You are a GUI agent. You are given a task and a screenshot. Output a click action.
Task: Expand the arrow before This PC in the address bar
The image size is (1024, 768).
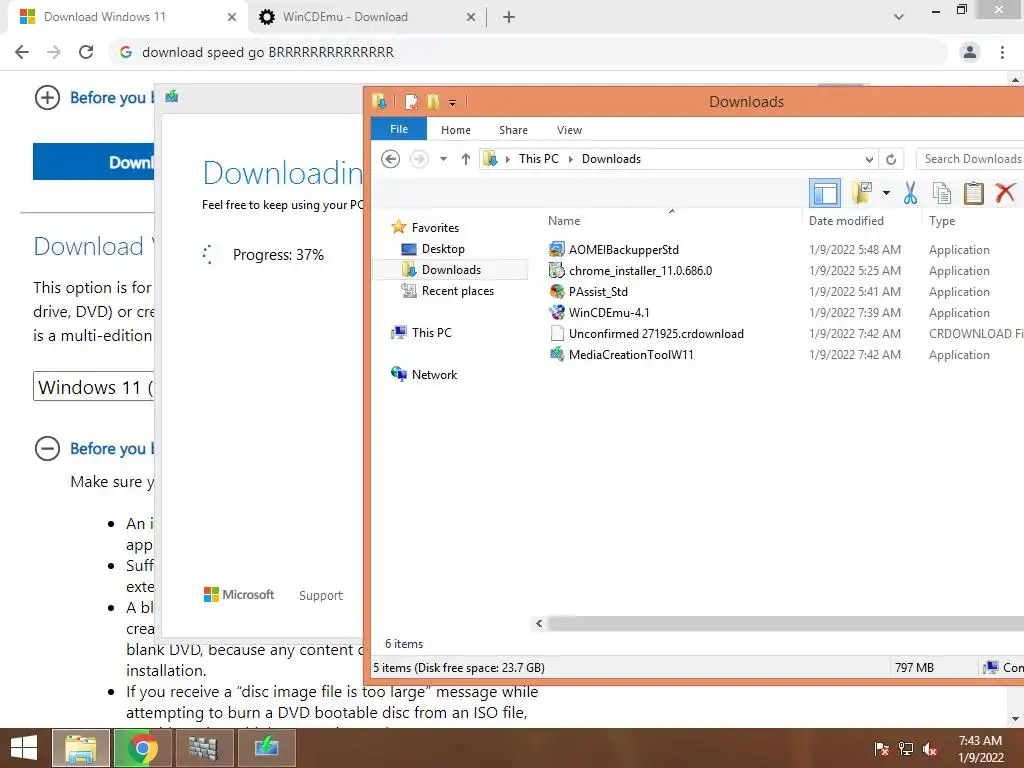click(507, 159)
